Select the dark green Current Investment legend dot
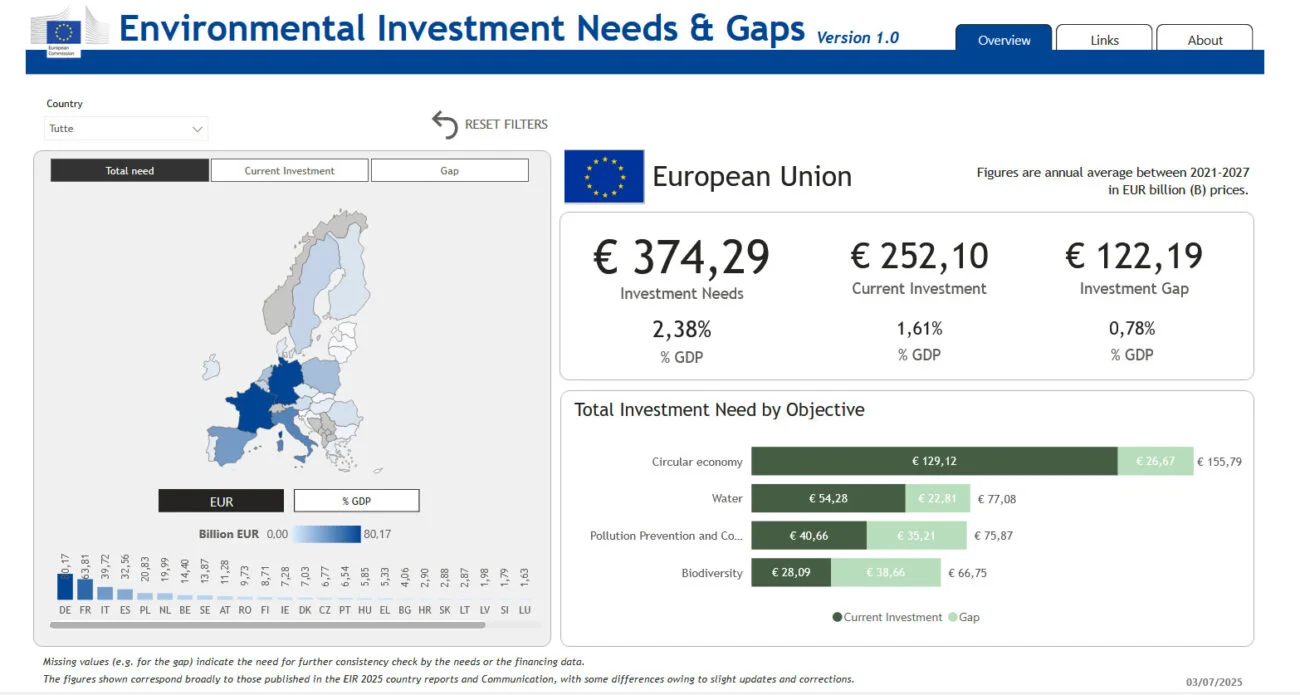The height and width of the screenshot is (695, 1300). click(x=837, y=617)
